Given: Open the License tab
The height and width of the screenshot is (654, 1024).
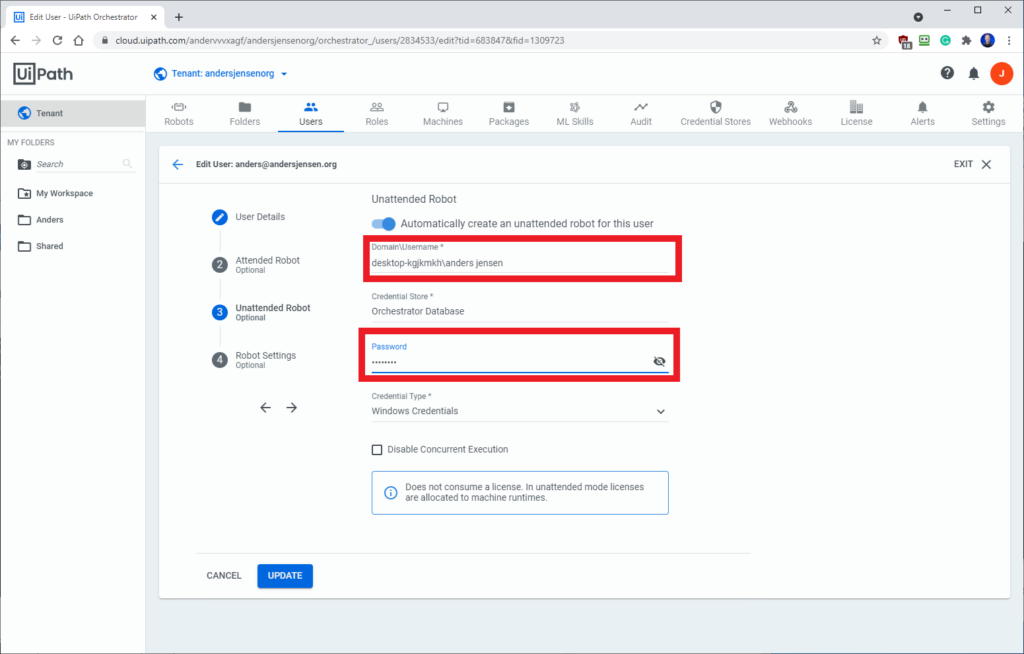Looking at the screenshot, I should click(x=856, y=114).
